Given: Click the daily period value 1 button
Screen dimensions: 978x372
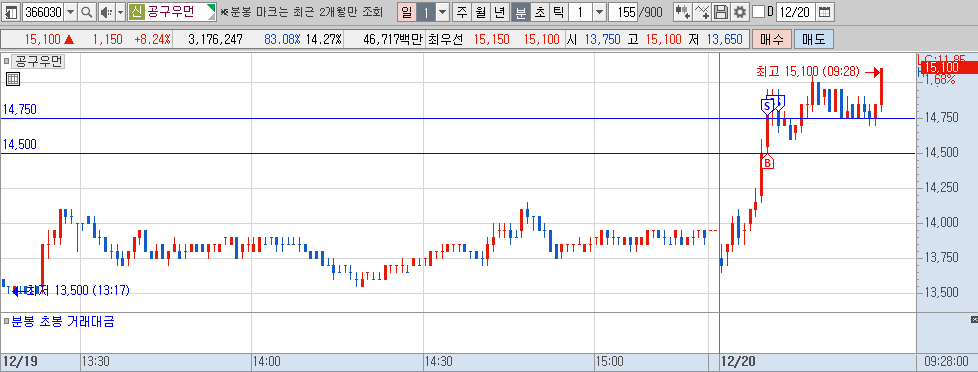Looking at the screenshot, I should click(x=425, y=11).
